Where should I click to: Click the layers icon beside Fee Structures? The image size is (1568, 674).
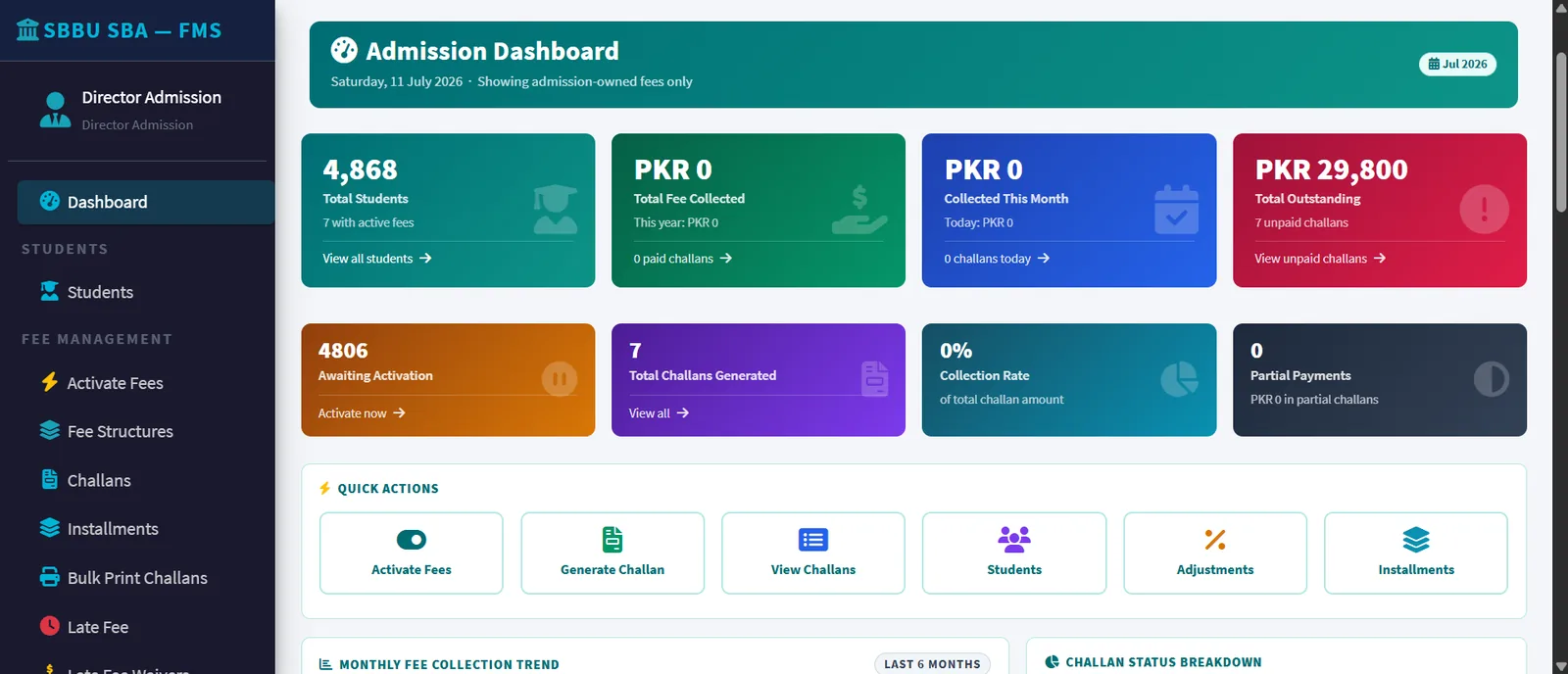[x=50, y=430]
